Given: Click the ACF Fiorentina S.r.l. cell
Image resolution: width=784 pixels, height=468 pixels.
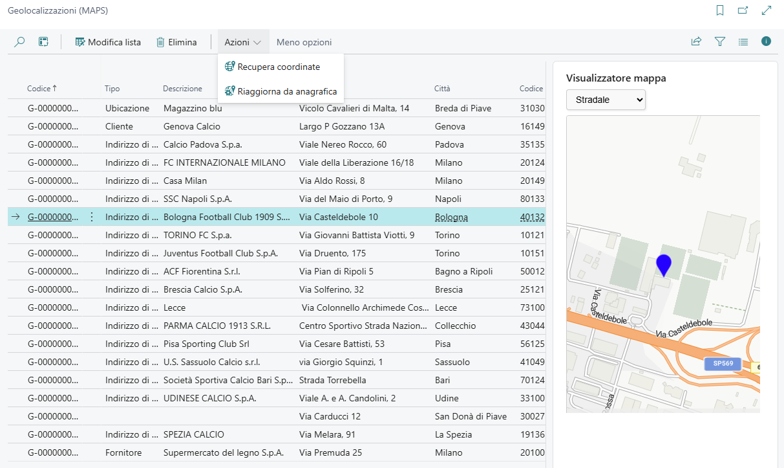Looking at the screenshot, I should pos(202,272).
